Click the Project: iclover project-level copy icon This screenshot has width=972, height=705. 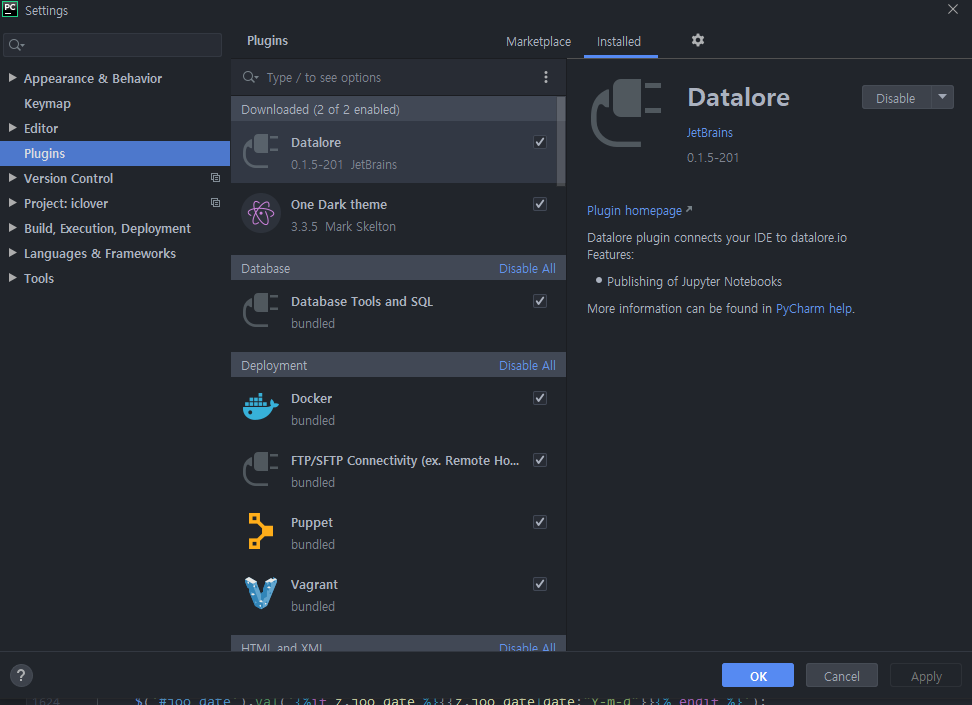point(215,203)
